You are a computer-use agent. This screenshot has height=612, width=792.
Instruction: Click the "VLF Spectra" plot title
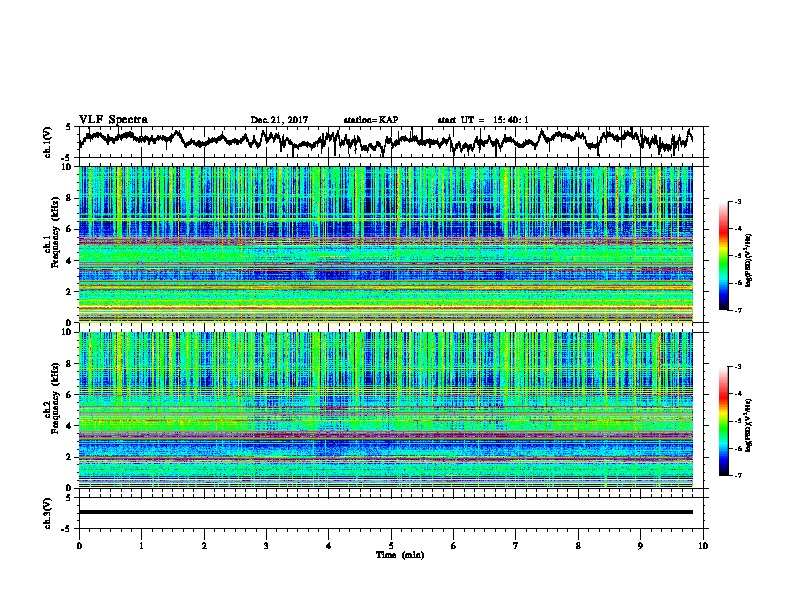pyautogui.click(x=113, y=120)
